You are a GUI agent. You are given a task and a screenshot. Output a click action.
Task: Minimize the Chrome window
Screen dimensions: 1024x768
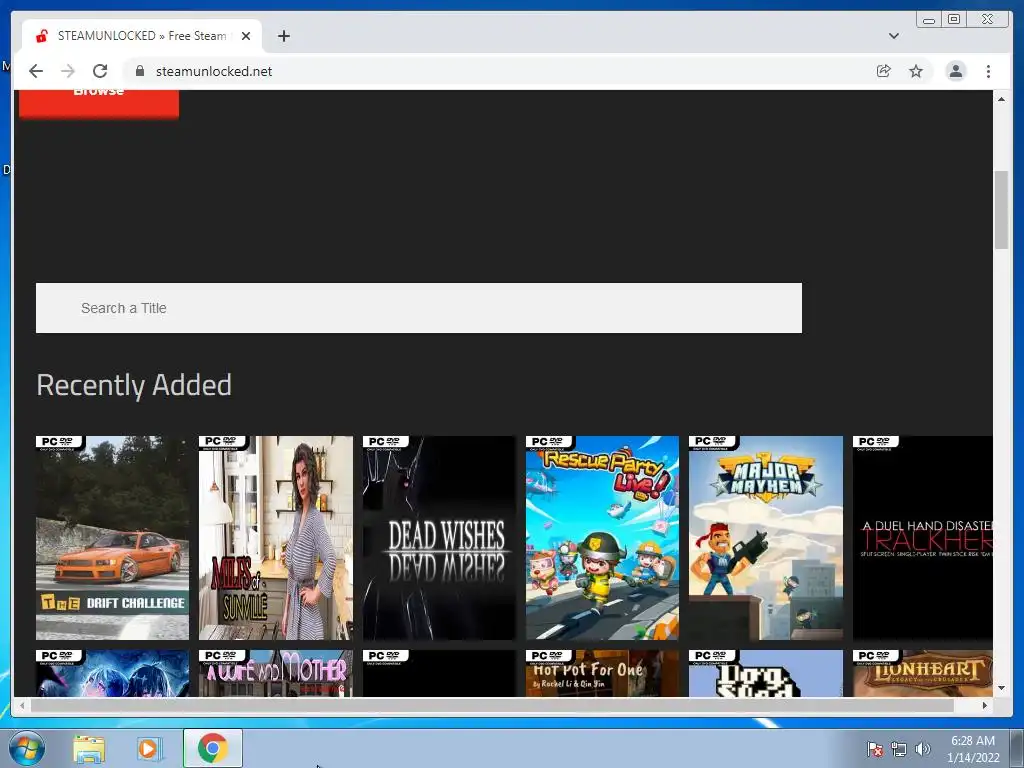pos(929,20)
